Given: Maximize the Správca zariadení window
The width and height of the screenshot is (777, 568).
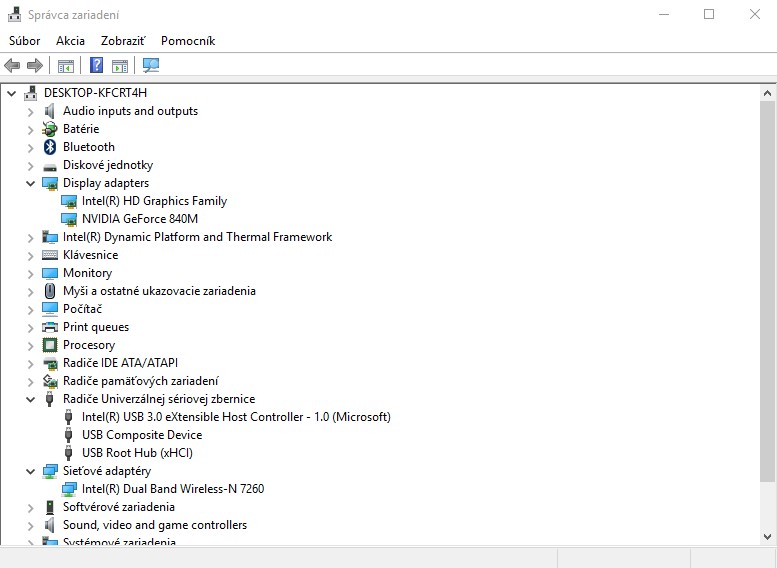Looking at the screenshot, I should pos(709,14).
